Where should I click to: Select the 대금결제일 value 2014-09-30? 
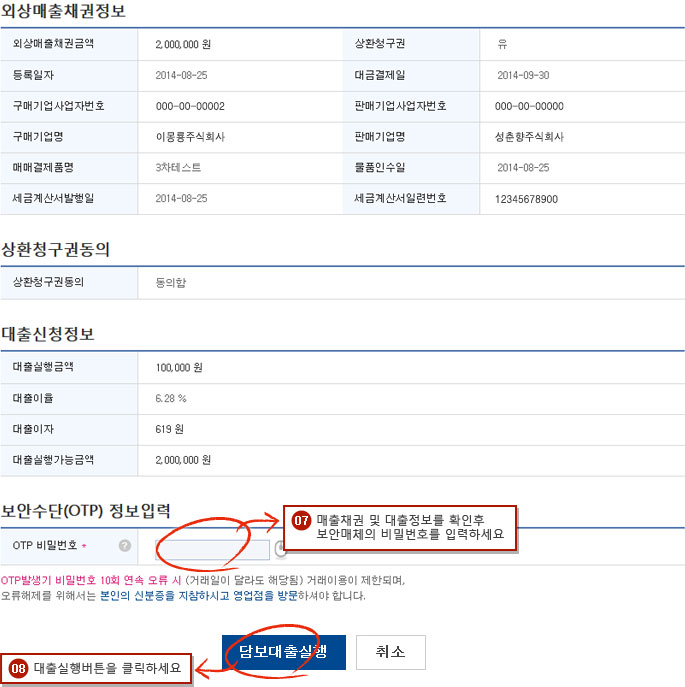pyautogui.click(x=523, y=75)
